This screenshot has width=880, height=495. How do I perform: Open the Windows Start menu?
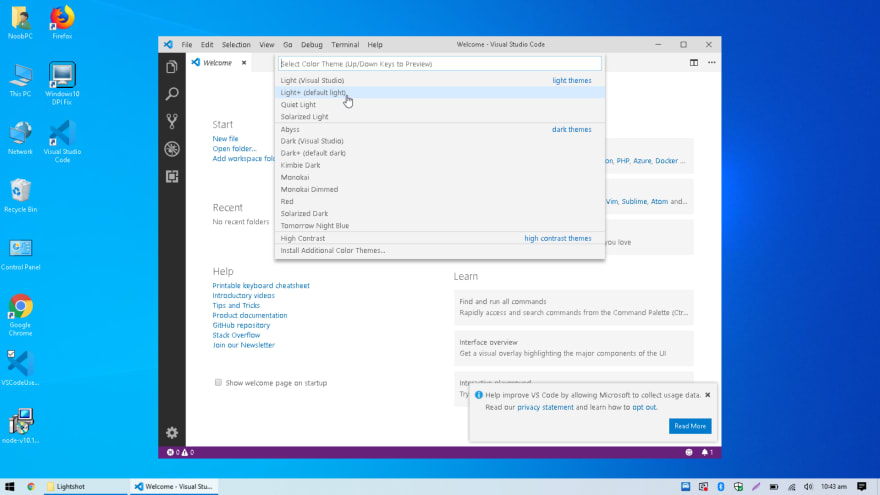tap(10, 487)
